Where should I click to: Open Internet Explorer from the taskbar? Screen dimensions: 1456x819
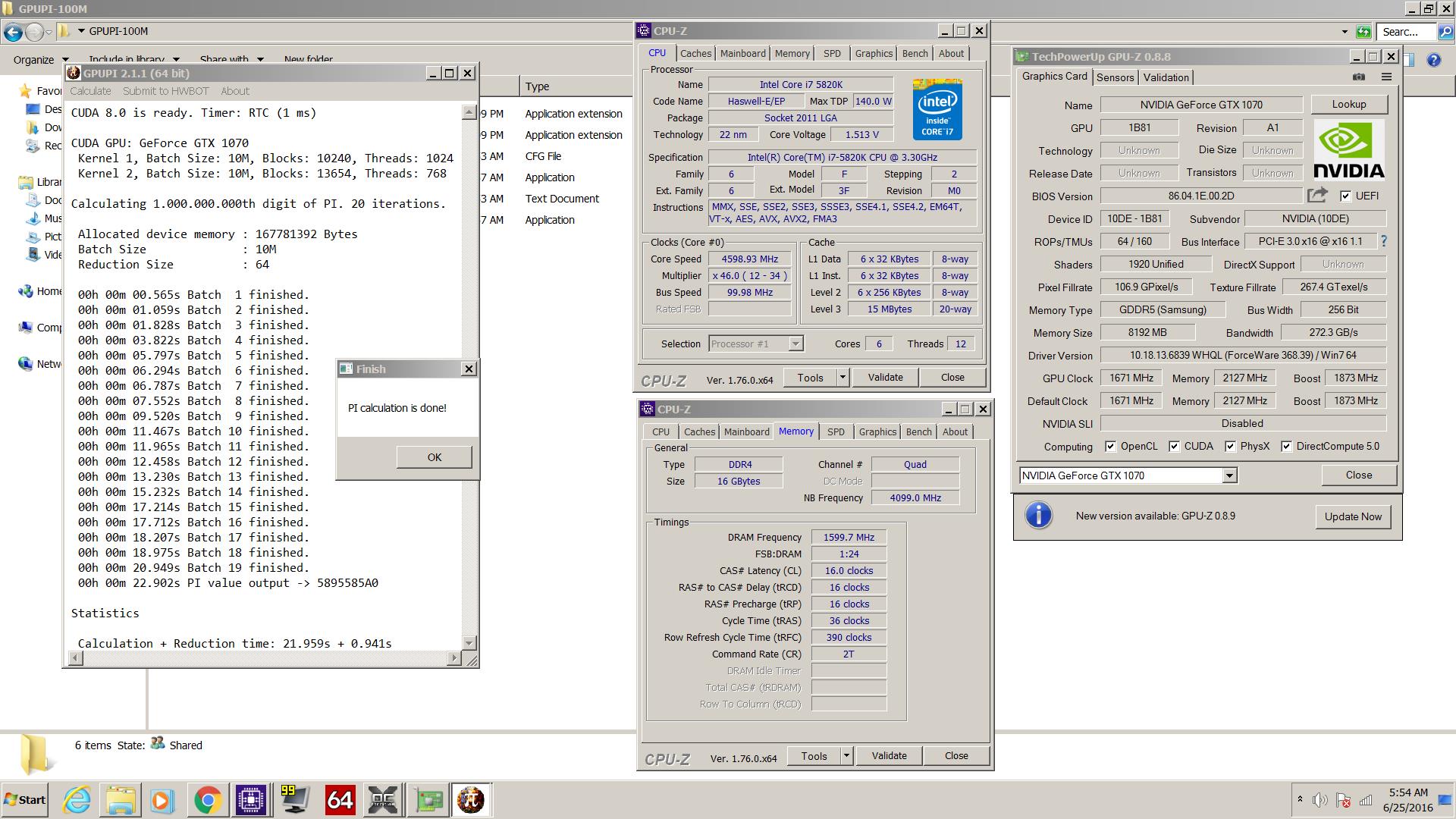pyautogui.click(x=77, y=800)
